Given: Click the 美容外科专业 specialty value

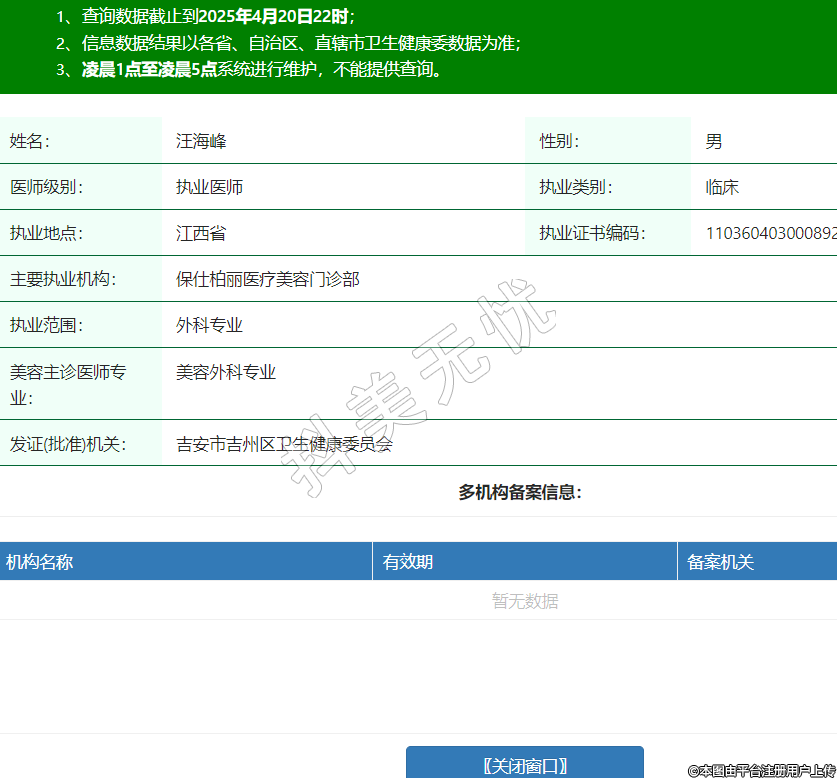Looking at the screenshot, I should coord(226,372).
